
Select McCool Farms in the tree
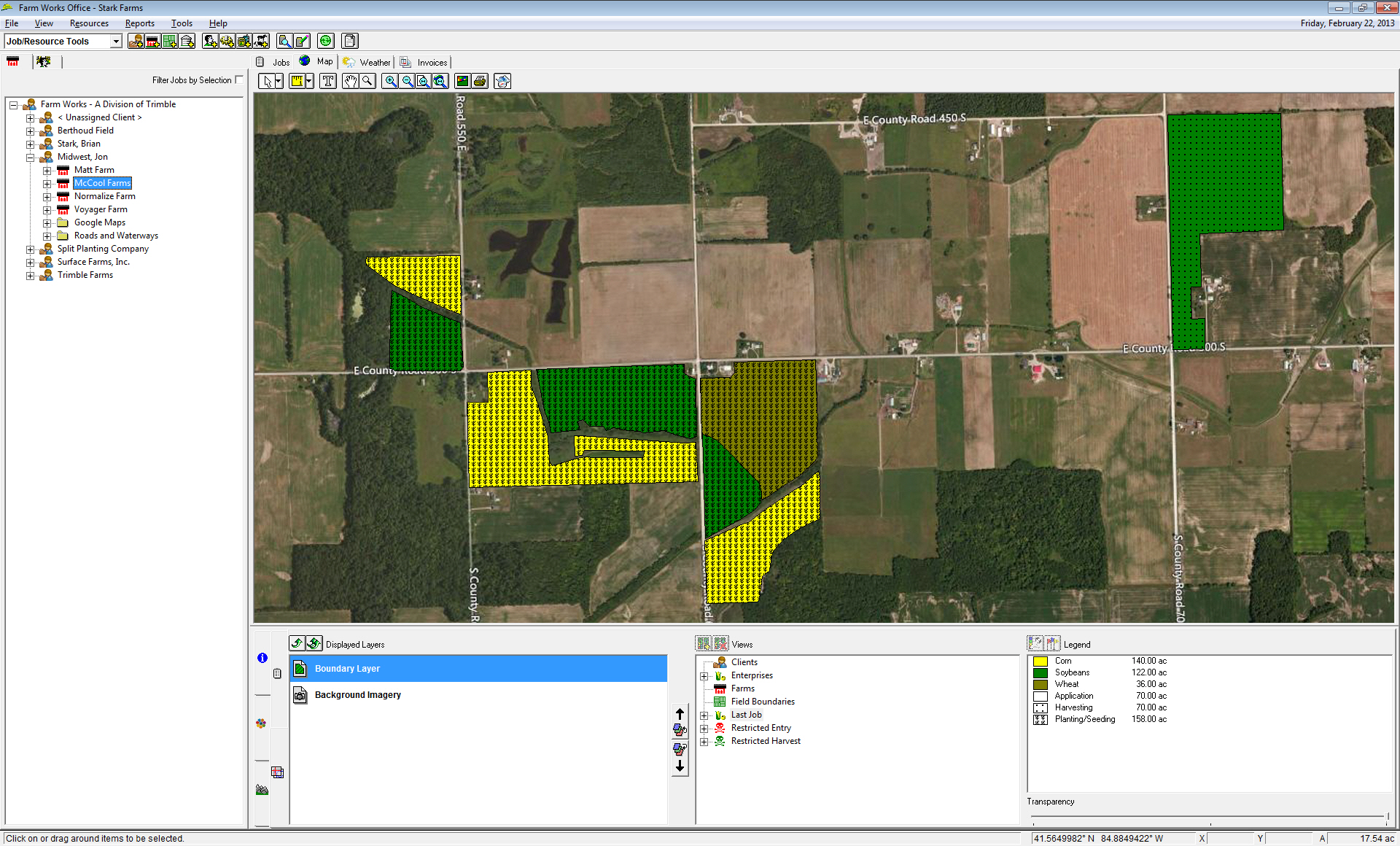click(x=102, y=183)
